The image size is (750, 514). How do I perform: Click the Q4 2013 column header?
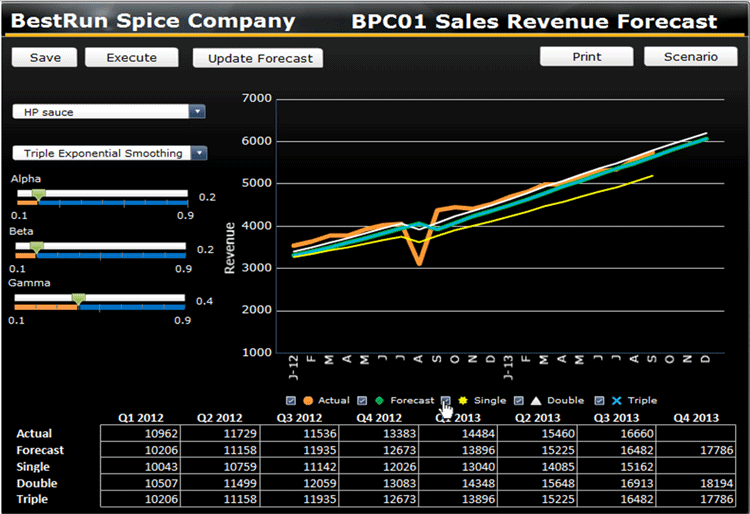coord(696,418)
